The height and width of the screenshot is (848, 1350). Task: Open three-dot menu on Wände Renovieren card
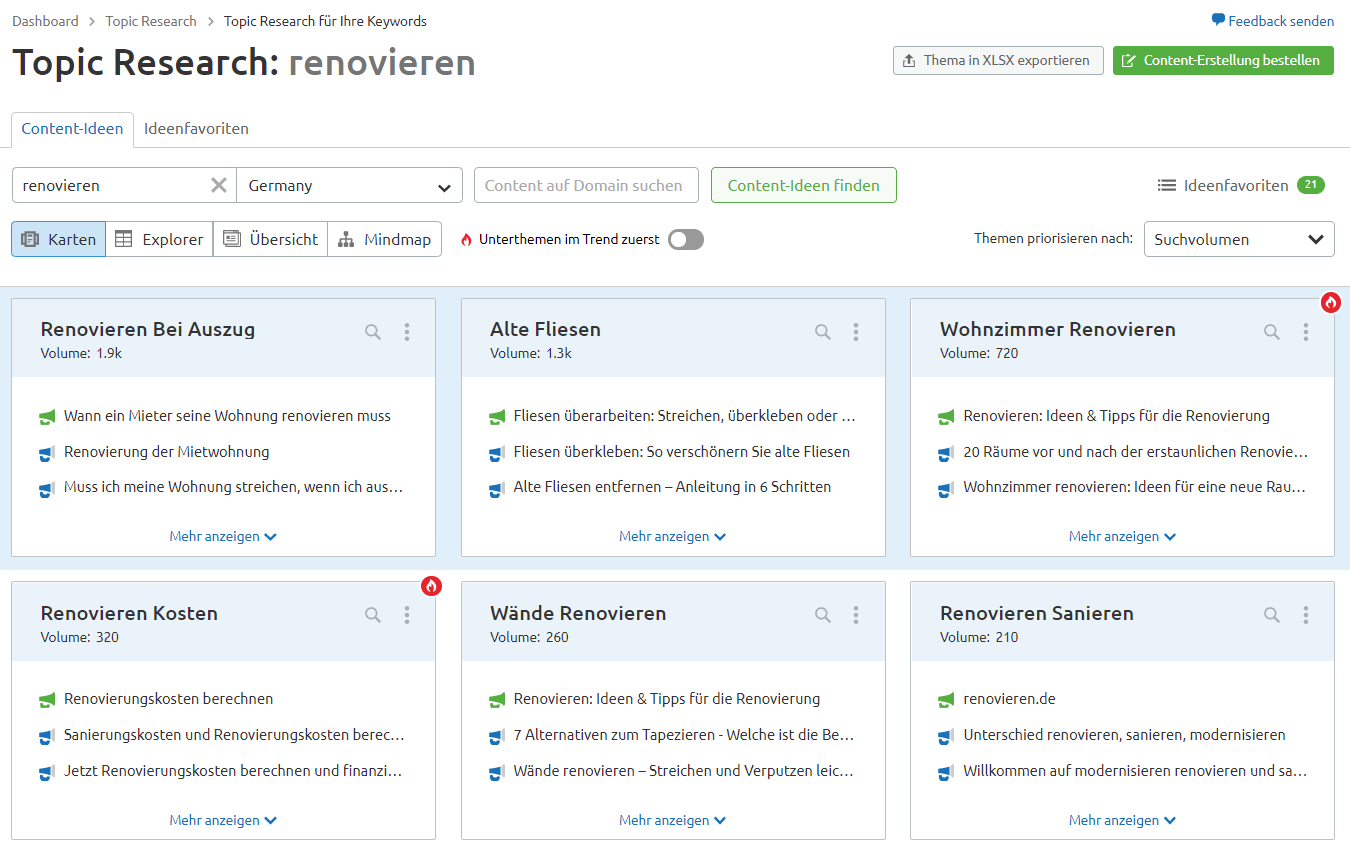click(x=856, y=615)
